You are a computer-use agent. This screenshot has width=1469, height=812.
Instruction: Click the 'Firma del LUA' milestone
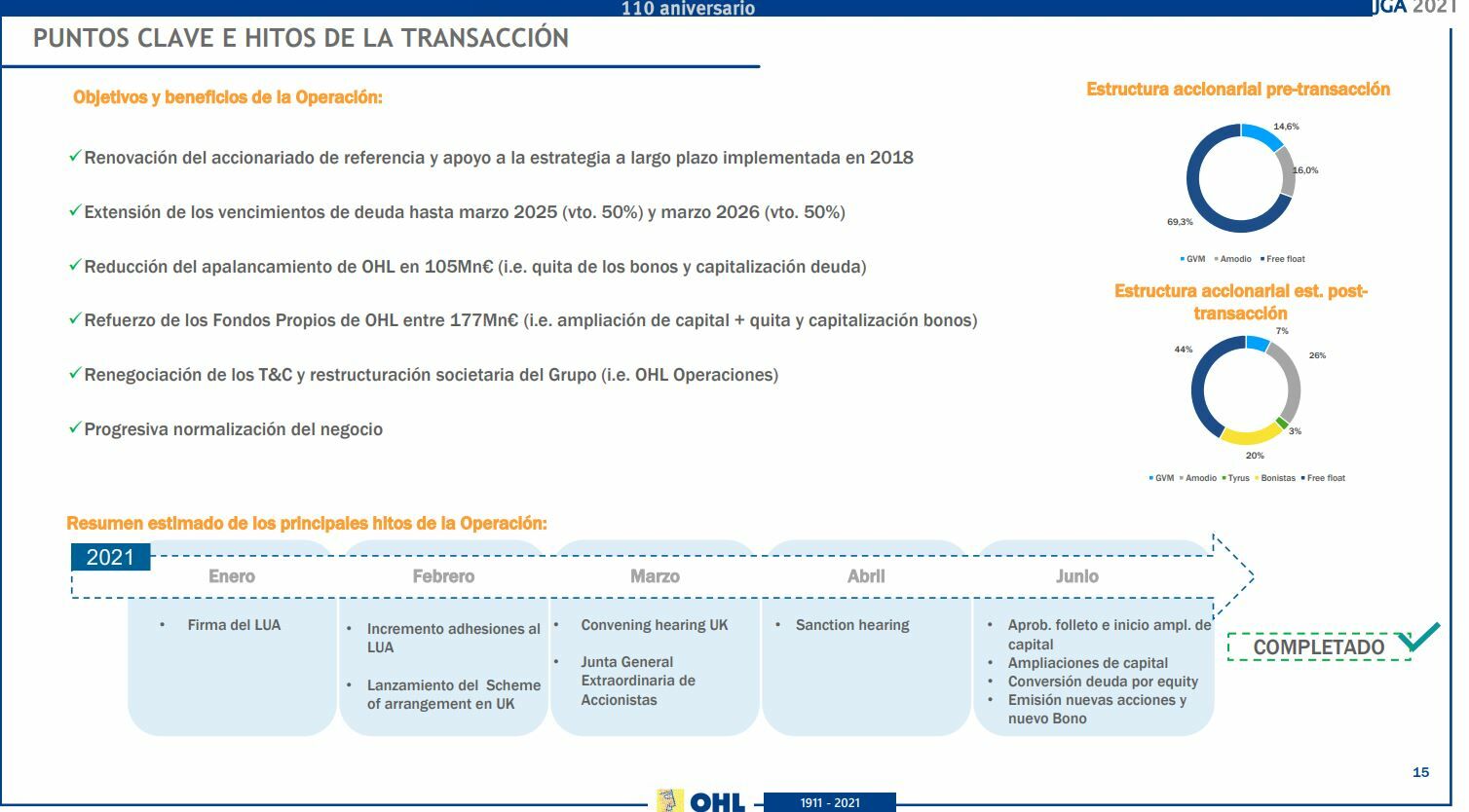(x=234, y=625)
